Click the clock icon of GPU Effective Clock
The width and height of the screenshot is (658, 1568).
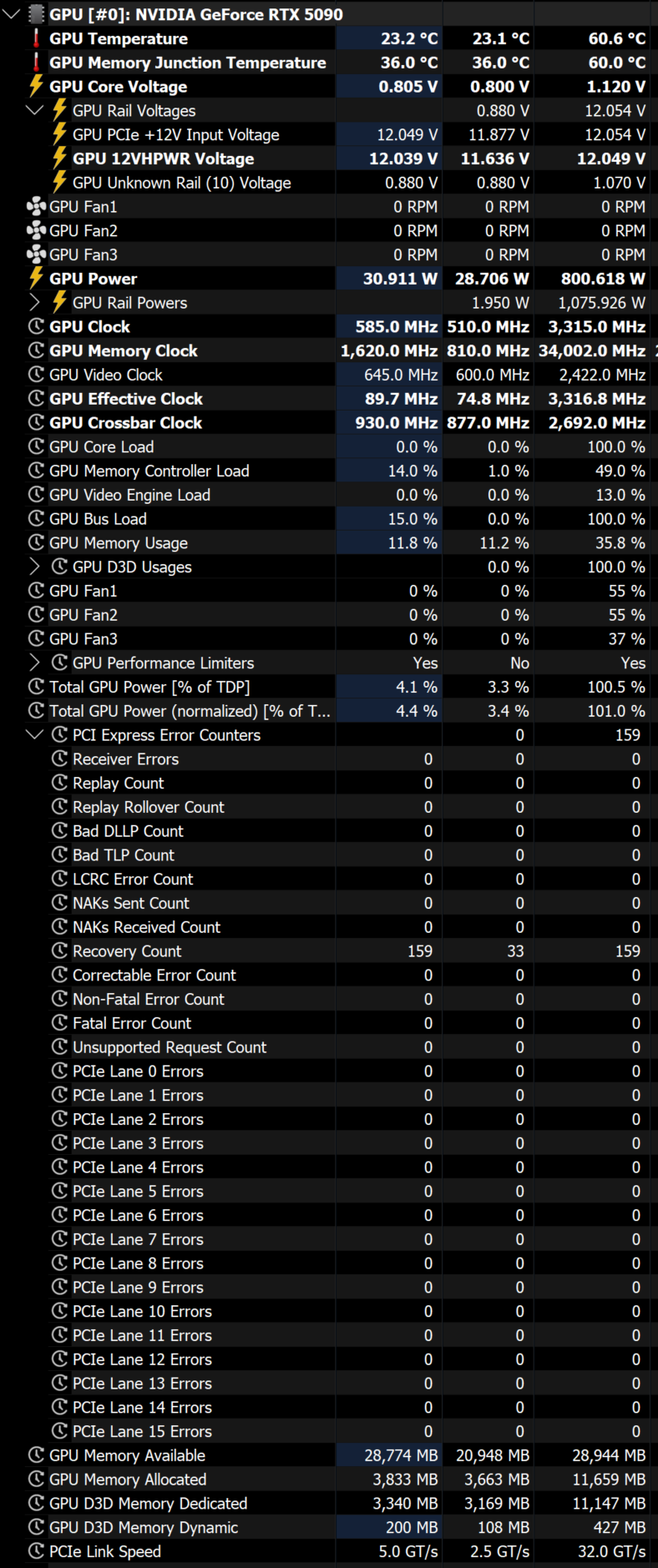point(36,398)
